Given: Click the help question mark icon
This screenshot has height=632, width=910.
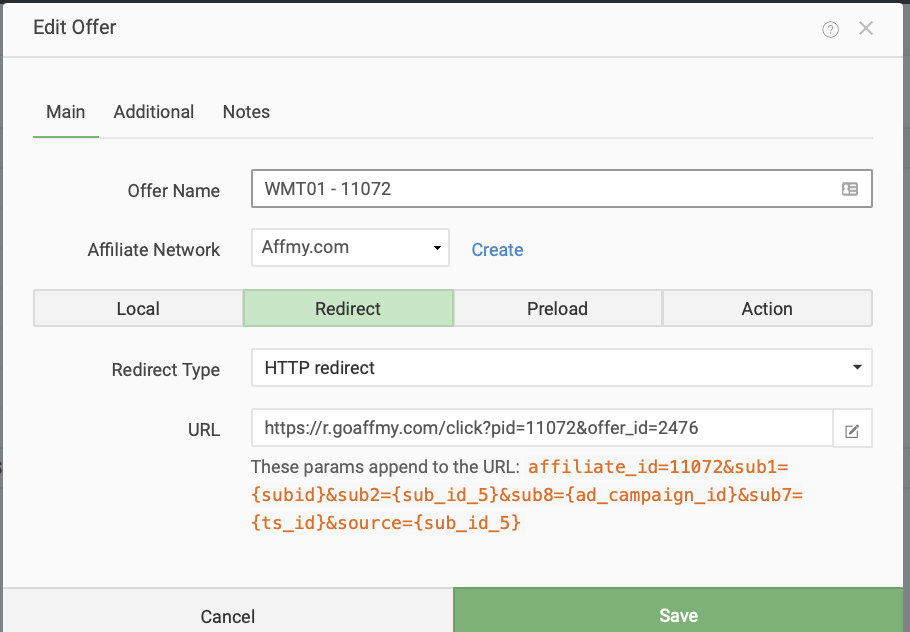Looking at the screenshot, I should tap(830, 29).
